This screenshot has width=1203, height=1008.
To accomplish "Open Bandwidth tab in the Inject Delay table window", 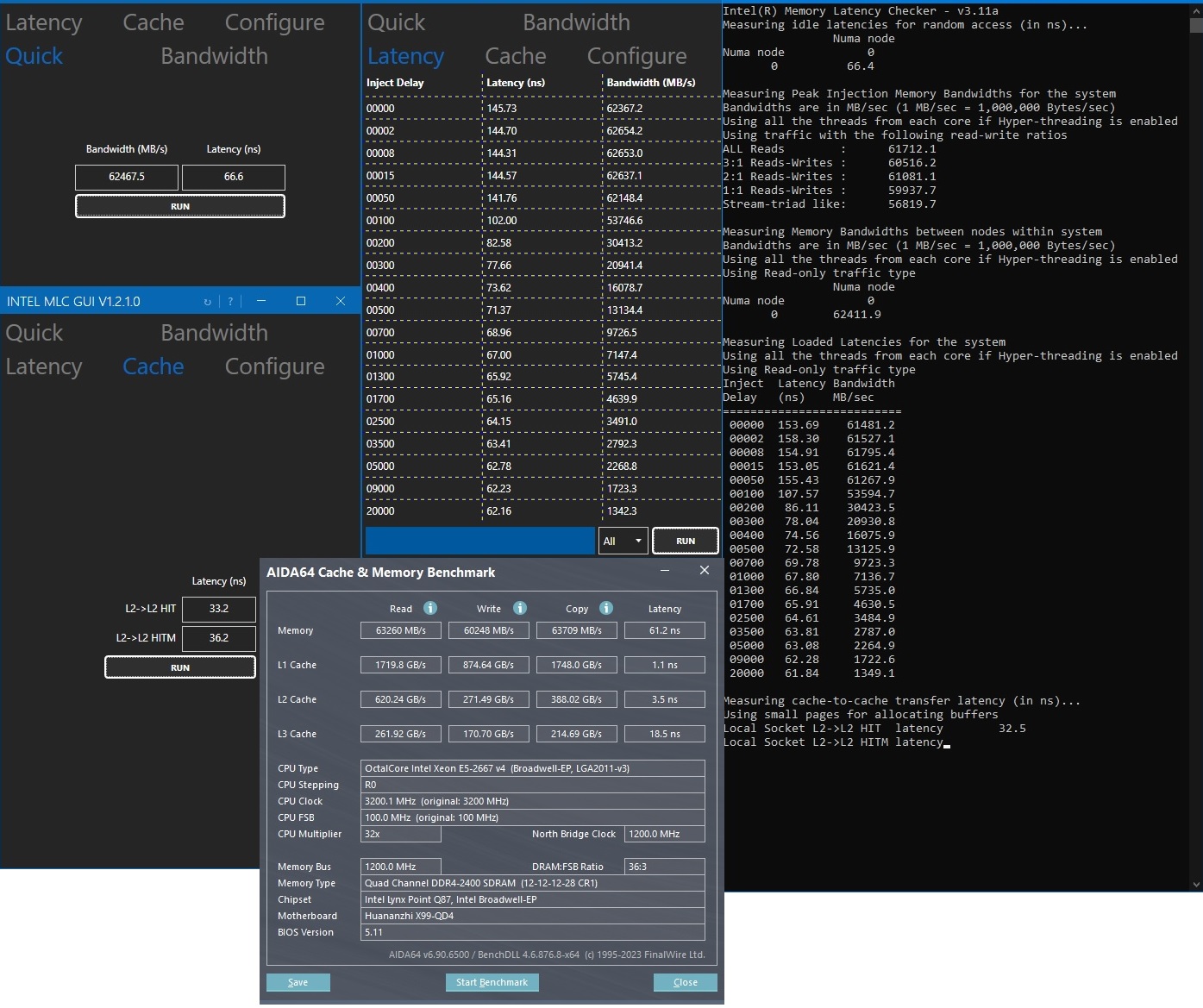I will click(x=576, y=22).
